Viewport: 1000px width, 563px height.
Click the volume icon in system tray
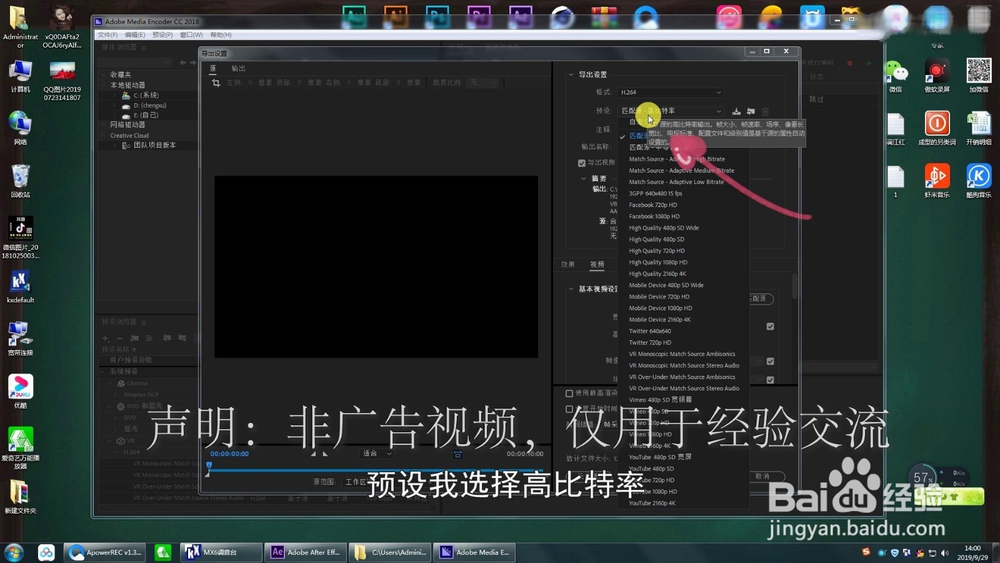(945, 553)
